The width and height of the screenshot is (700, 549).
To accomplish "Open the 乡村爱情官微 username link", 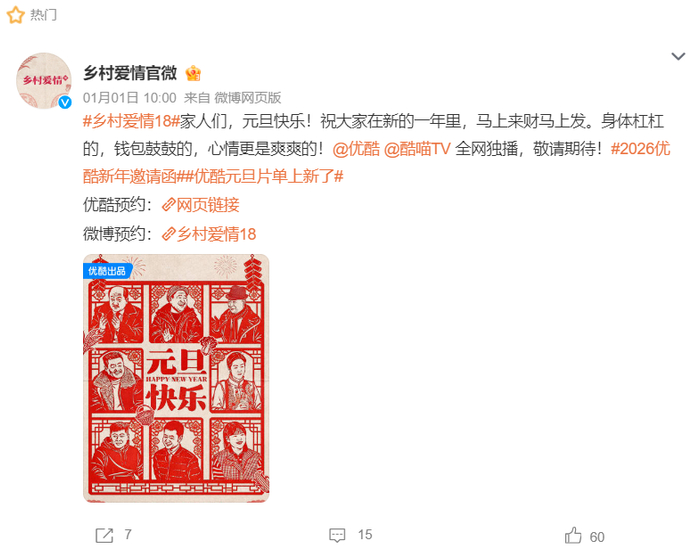I will click(130, 73).
